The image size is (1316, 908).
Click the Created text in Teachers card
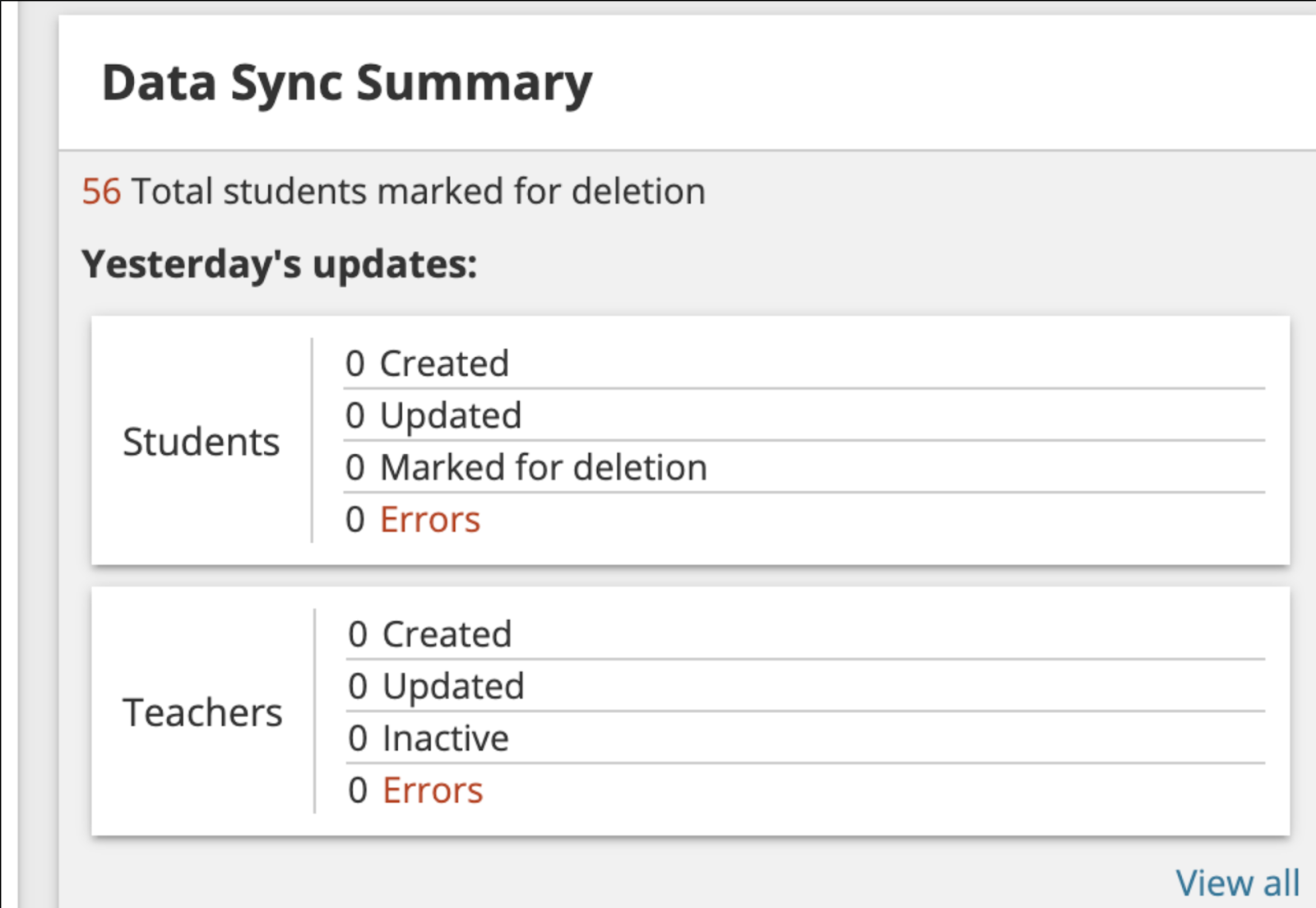click(x=447, y=634)
